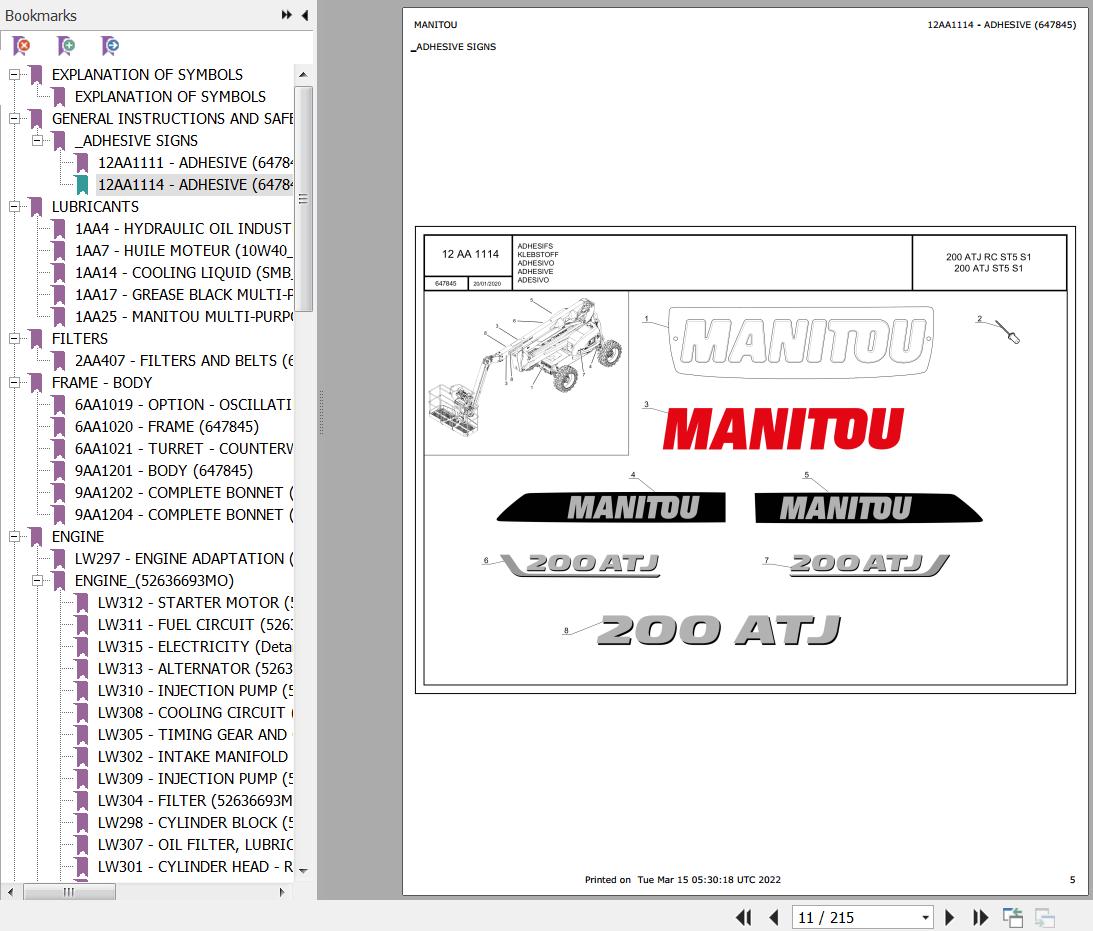1093x931 pixels.
Task: Go back to the previous view
Action: coord(1012,917)
